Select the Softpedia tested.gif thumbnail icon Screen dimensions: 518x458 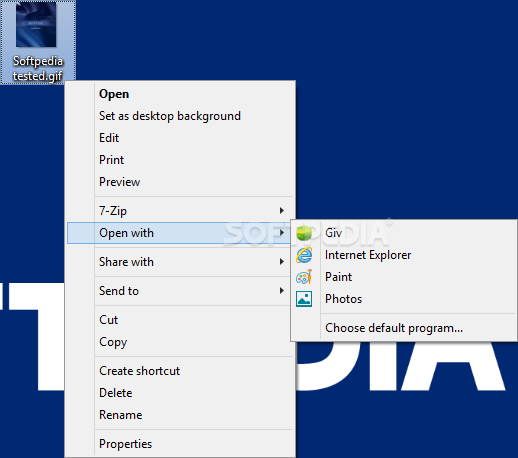(x=36, y=25)
